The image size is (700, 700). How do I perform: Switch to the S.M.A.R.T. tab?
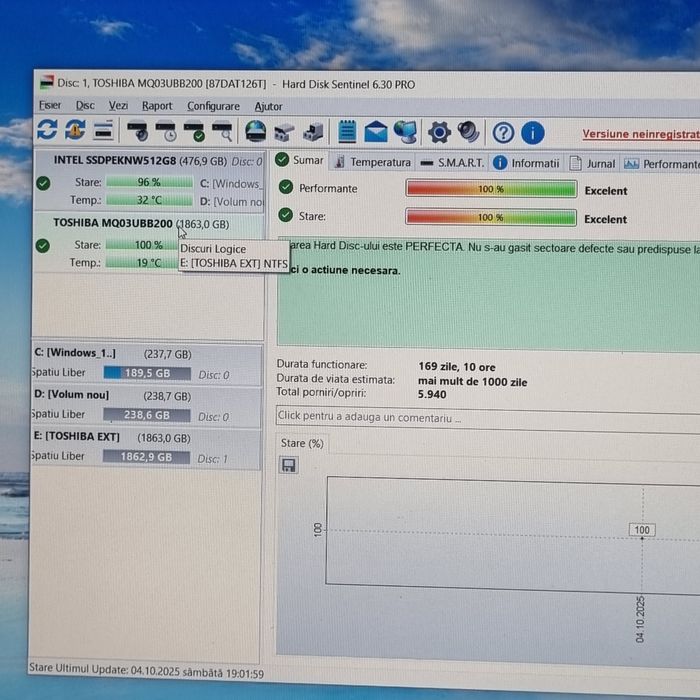point(452,163)
